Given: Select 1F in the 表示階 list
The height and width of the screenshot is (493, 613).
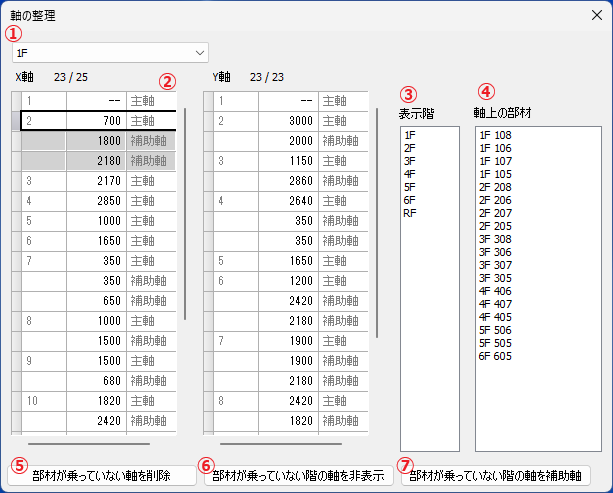Looking at the screenshot, I should click(410, 135).
